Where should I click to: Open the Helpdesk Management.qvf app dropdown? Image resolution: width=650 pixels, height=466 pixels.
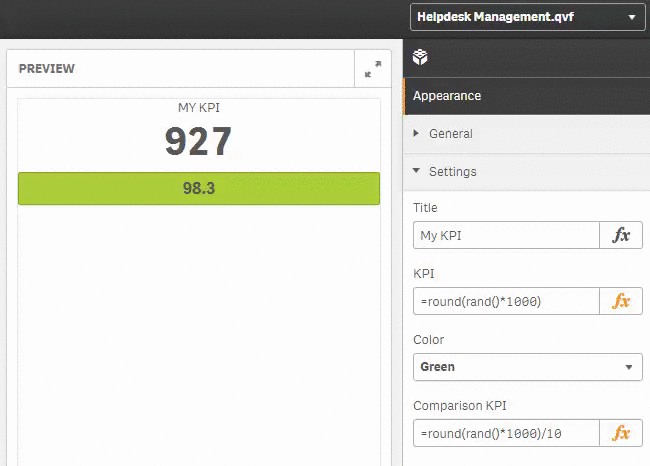pos(527,17)
